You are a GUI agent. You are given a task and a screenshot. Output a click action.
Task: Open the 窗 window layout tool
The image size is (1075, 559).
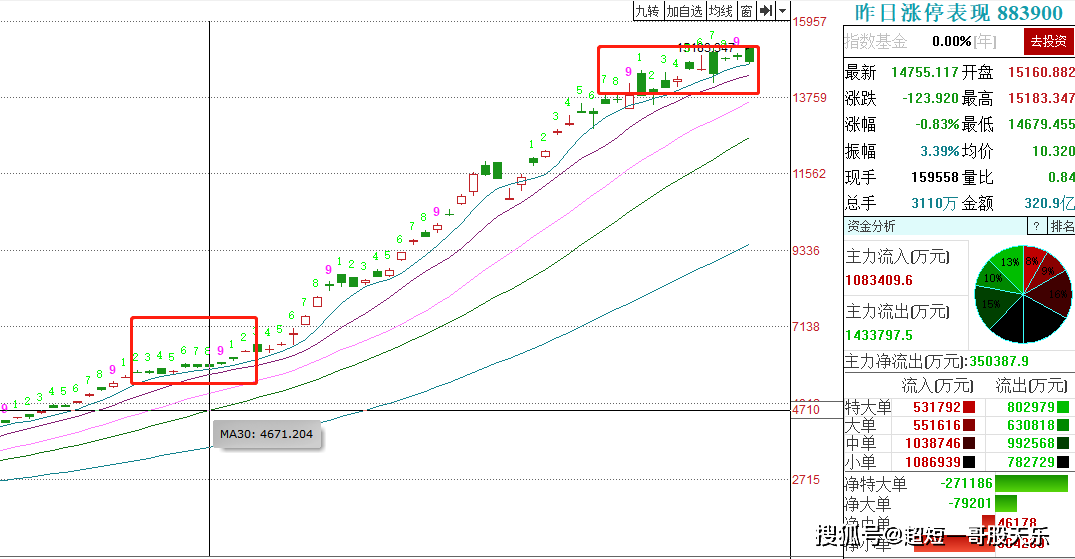click(747, 11)
